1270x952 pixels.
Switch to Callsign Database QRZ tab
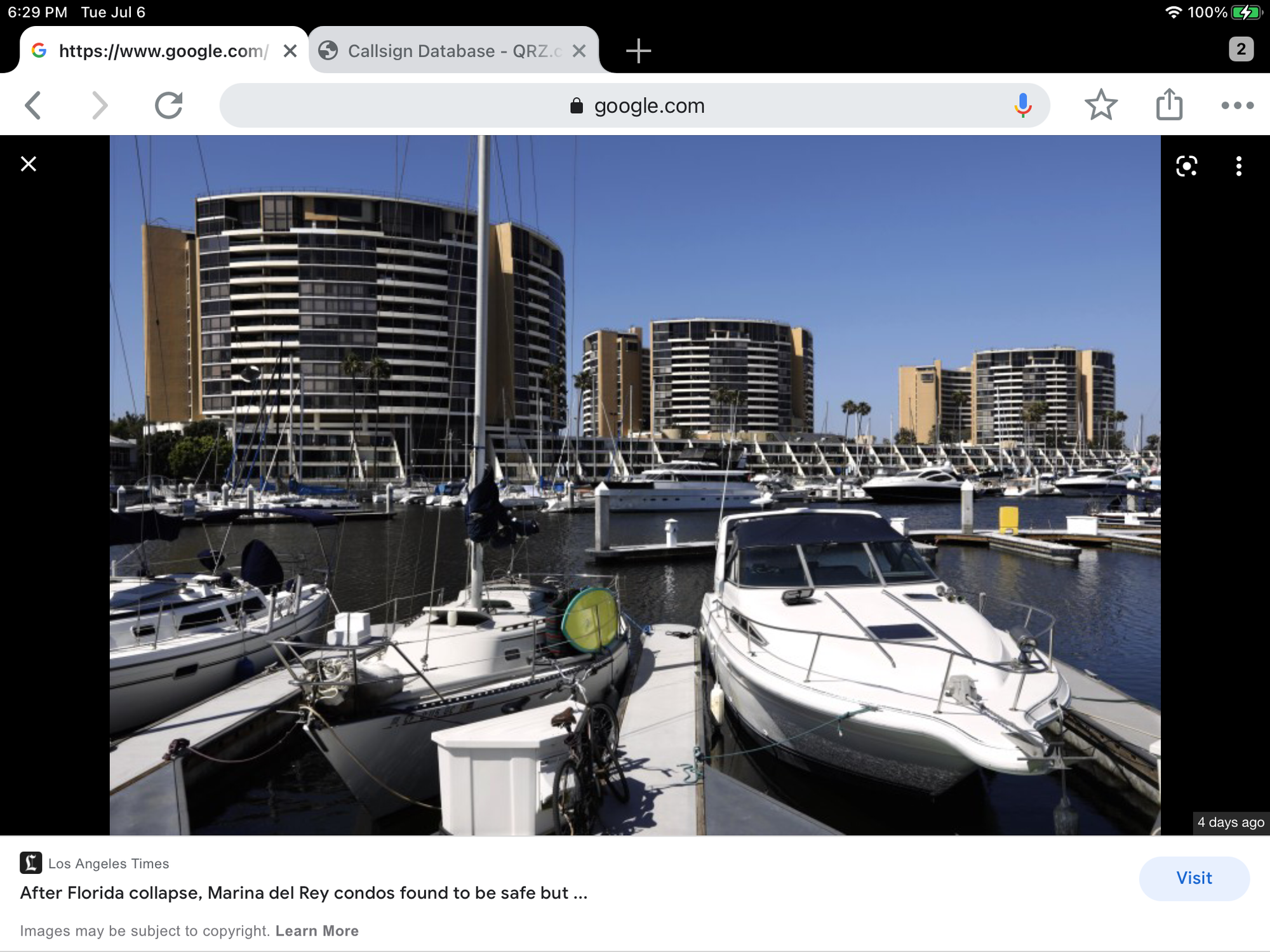click(444, 51)
